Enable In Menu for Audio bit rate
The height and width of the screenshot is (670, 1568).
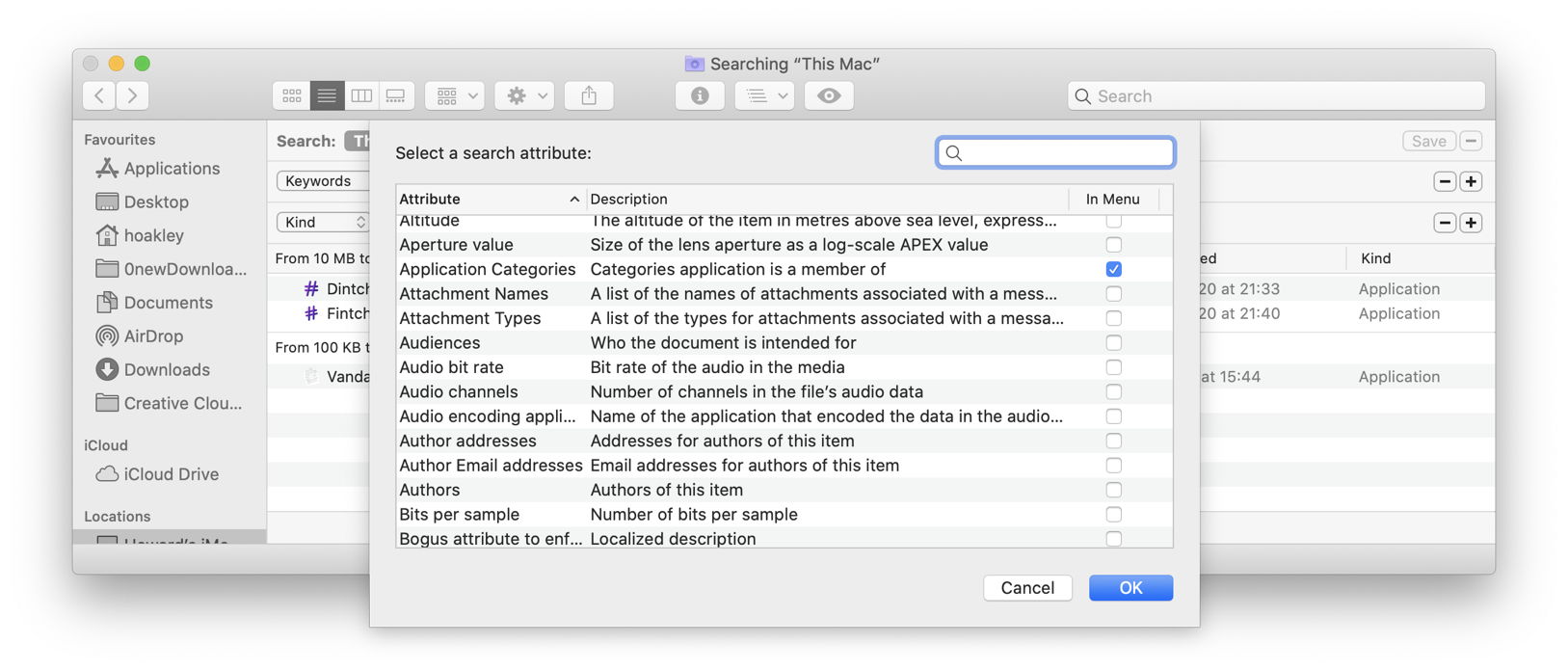pyautogui.click(x=1113, y=367)
